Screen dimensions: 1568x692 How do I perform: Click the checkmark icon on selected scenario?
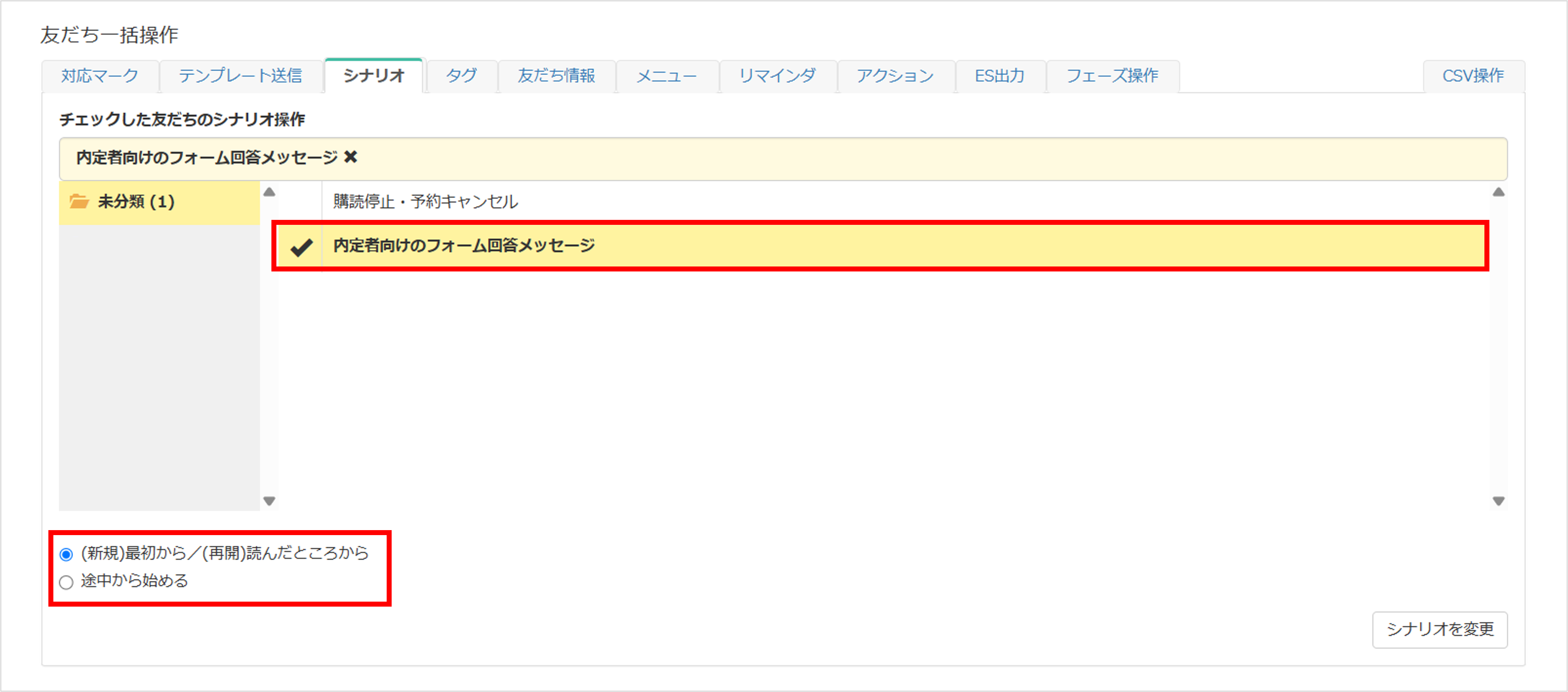(301, 247)
